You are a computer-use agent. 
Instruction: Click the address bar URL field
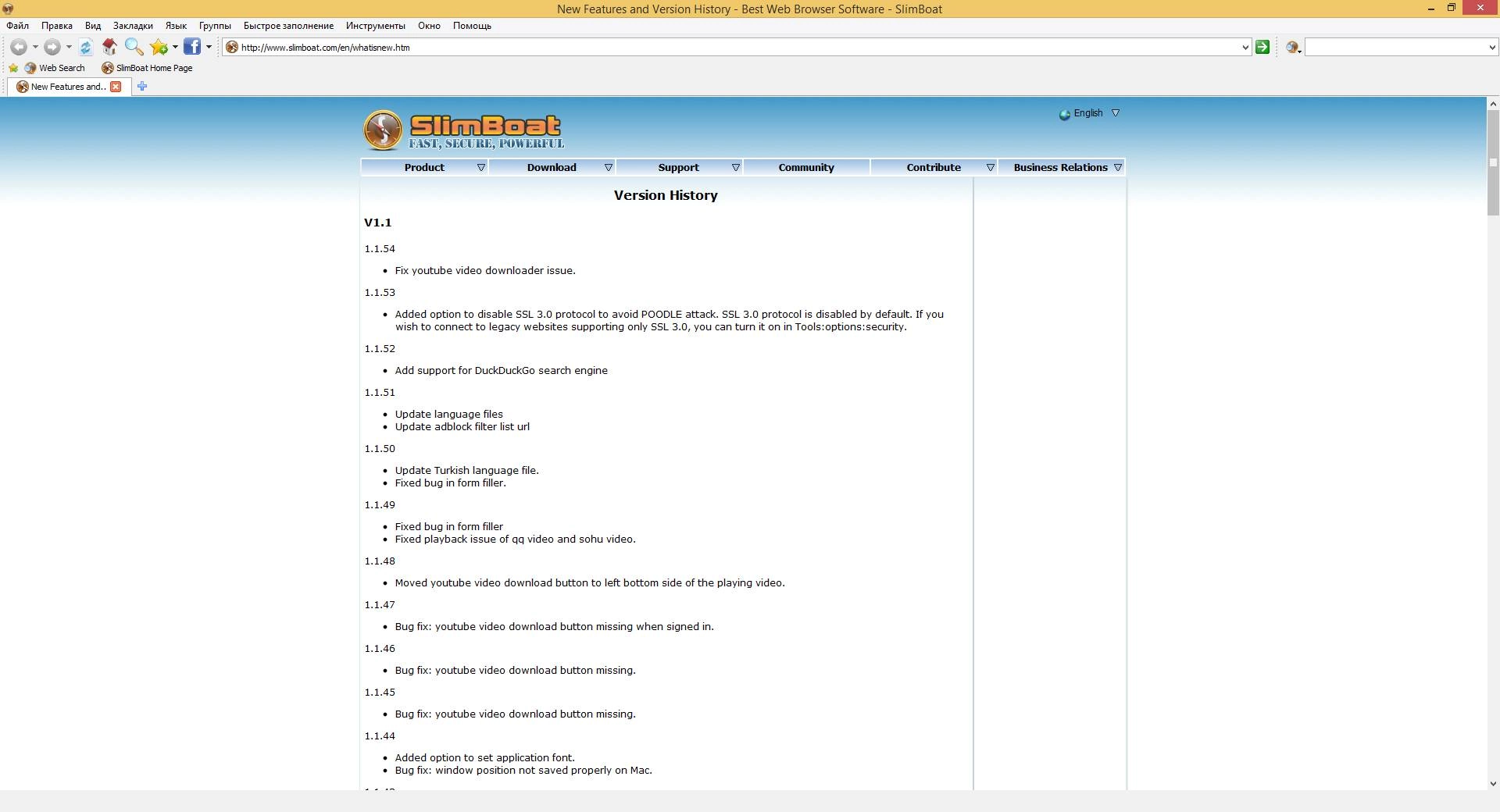(738, 48)
